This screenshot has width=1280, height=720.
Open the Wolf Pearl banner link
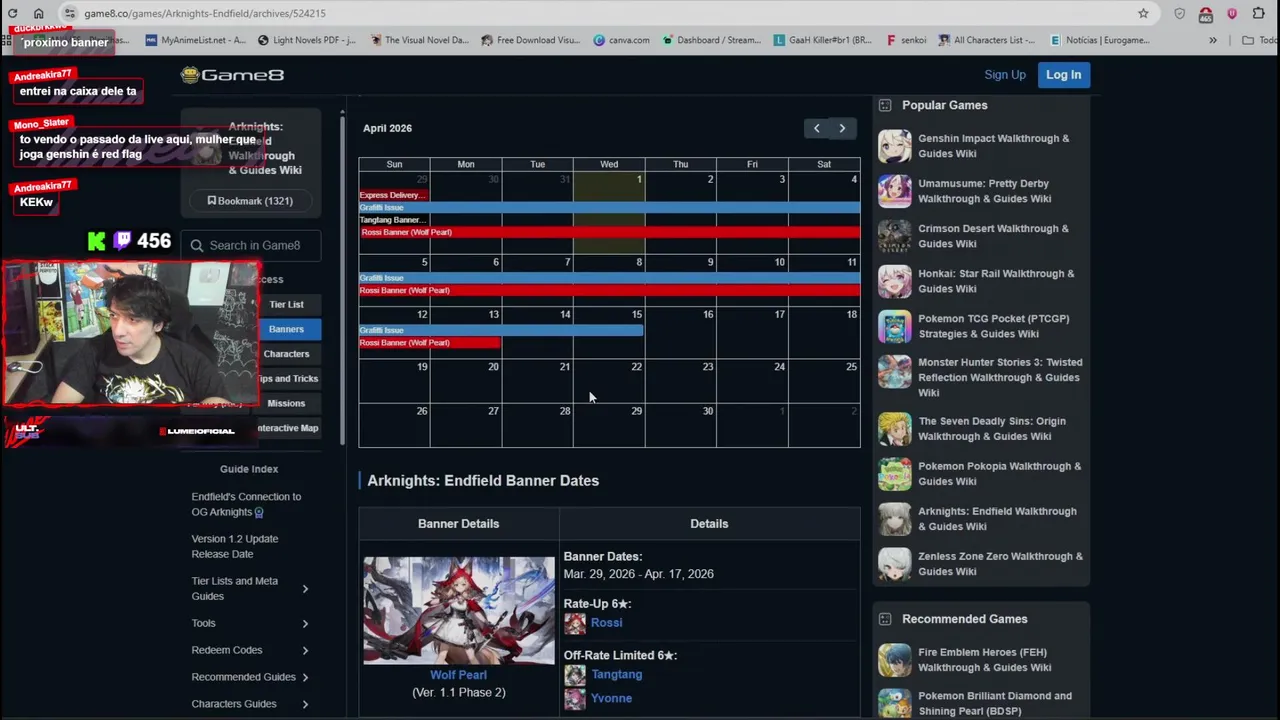click(458, 675)
